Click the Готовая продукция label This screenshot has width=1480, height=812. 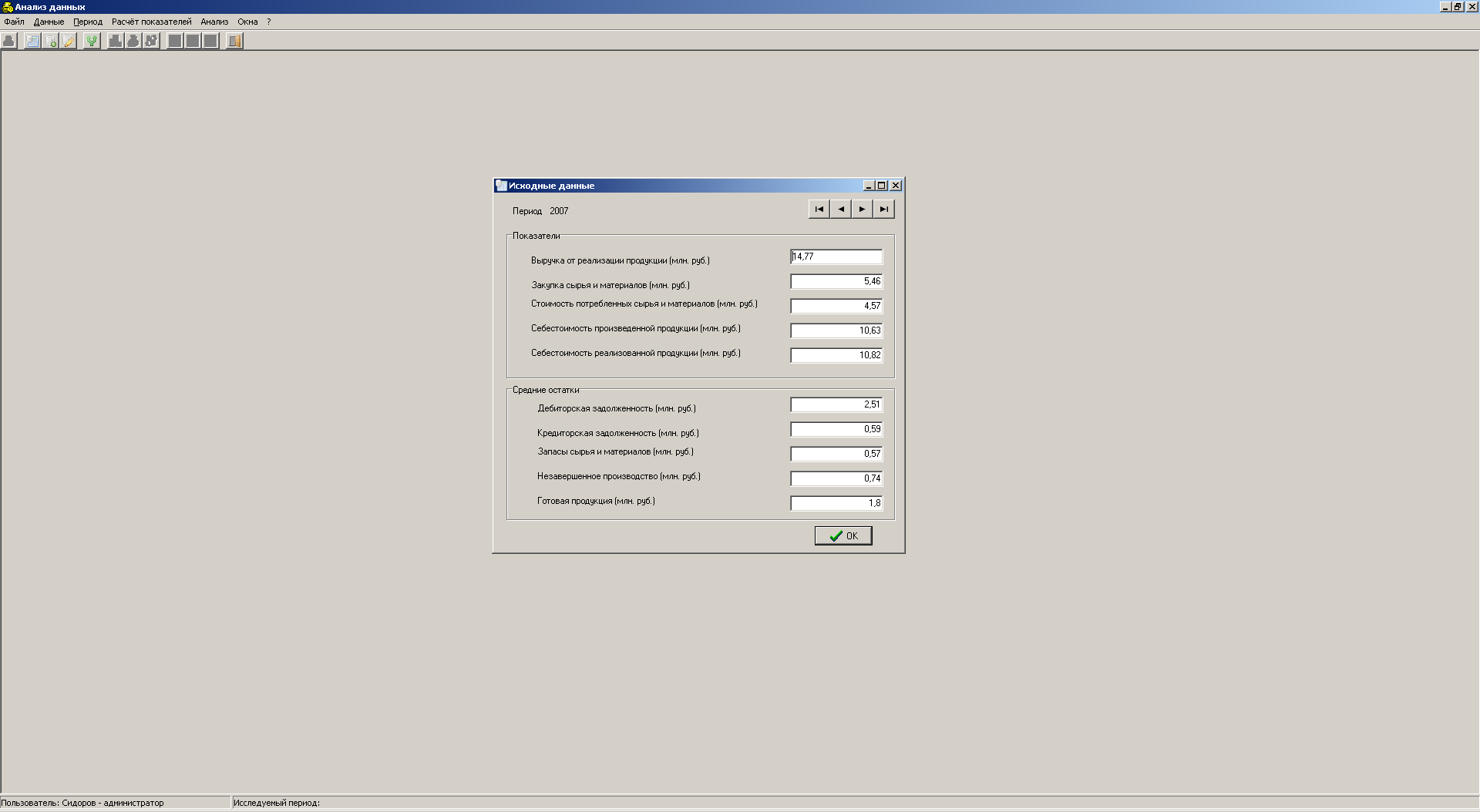click(x=596, y=501)
